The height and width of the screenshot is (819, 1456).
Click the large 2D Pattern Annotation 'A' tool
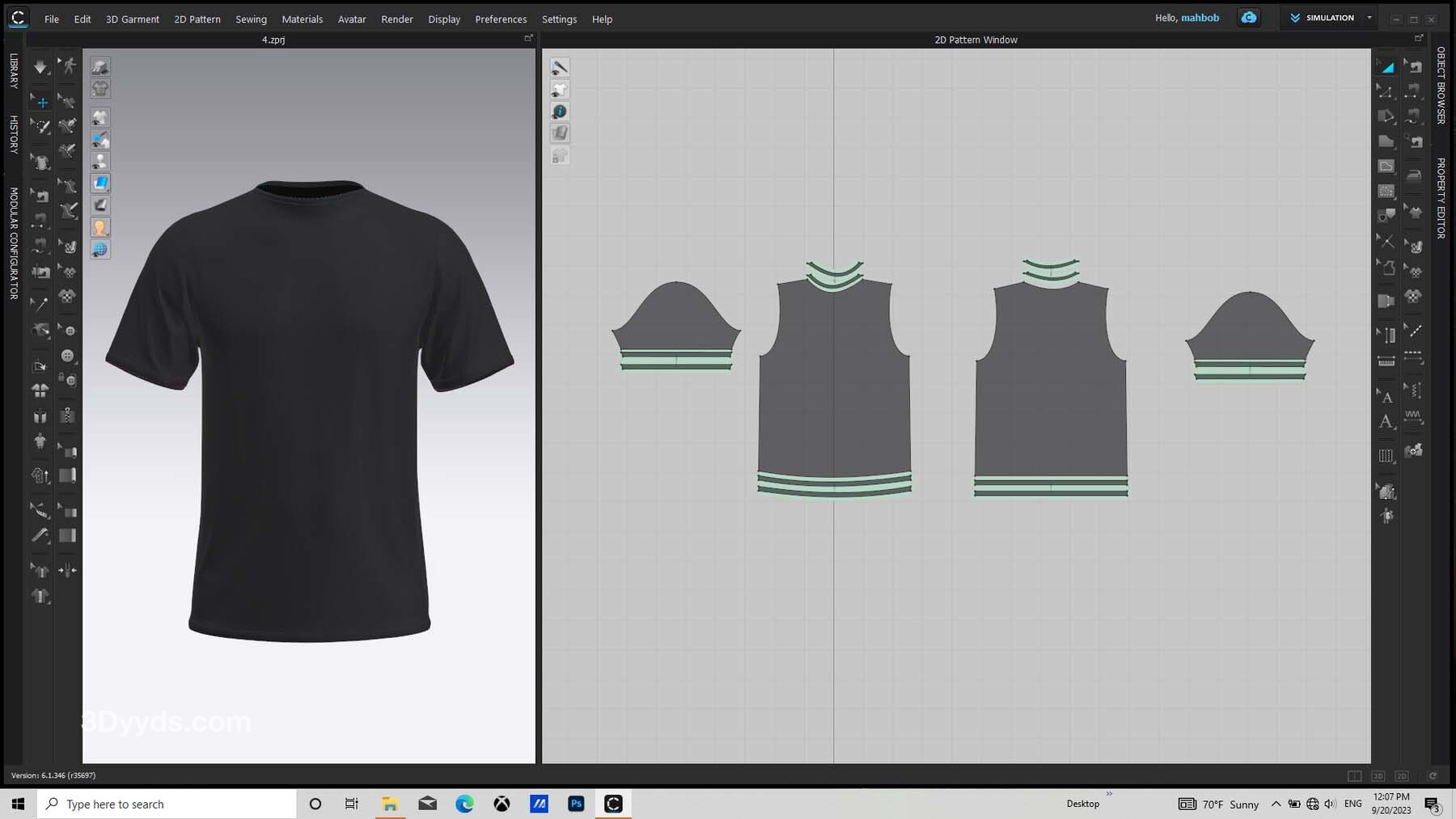tap(1386, 422)
